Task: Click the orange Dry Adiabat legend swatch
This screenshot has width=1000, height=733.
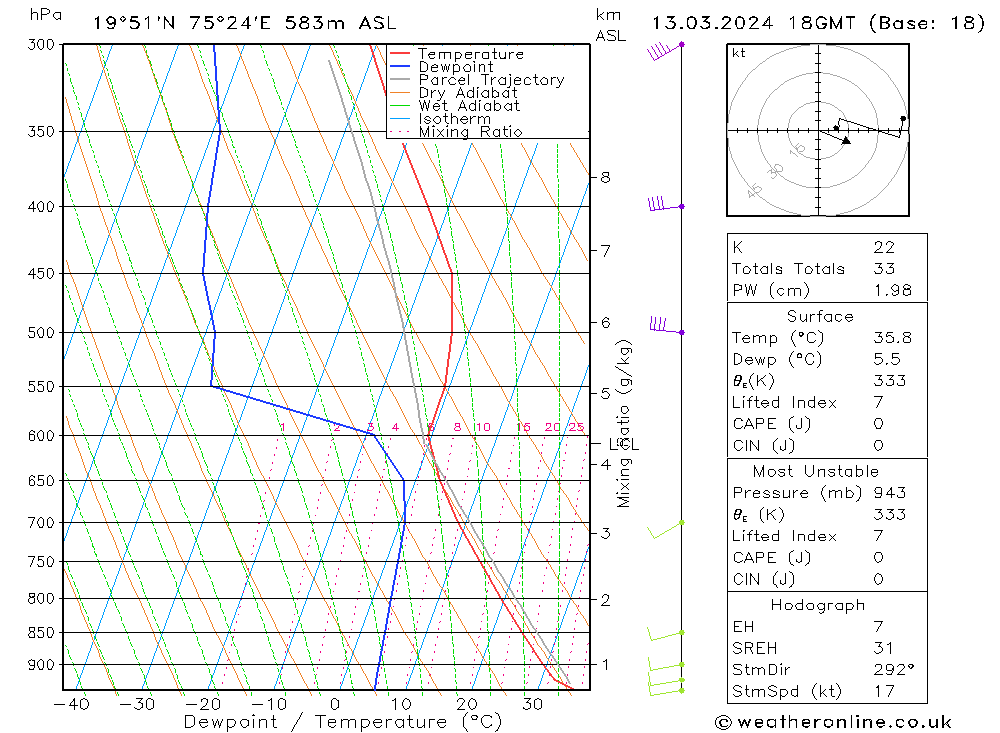Action: point(399,93)
